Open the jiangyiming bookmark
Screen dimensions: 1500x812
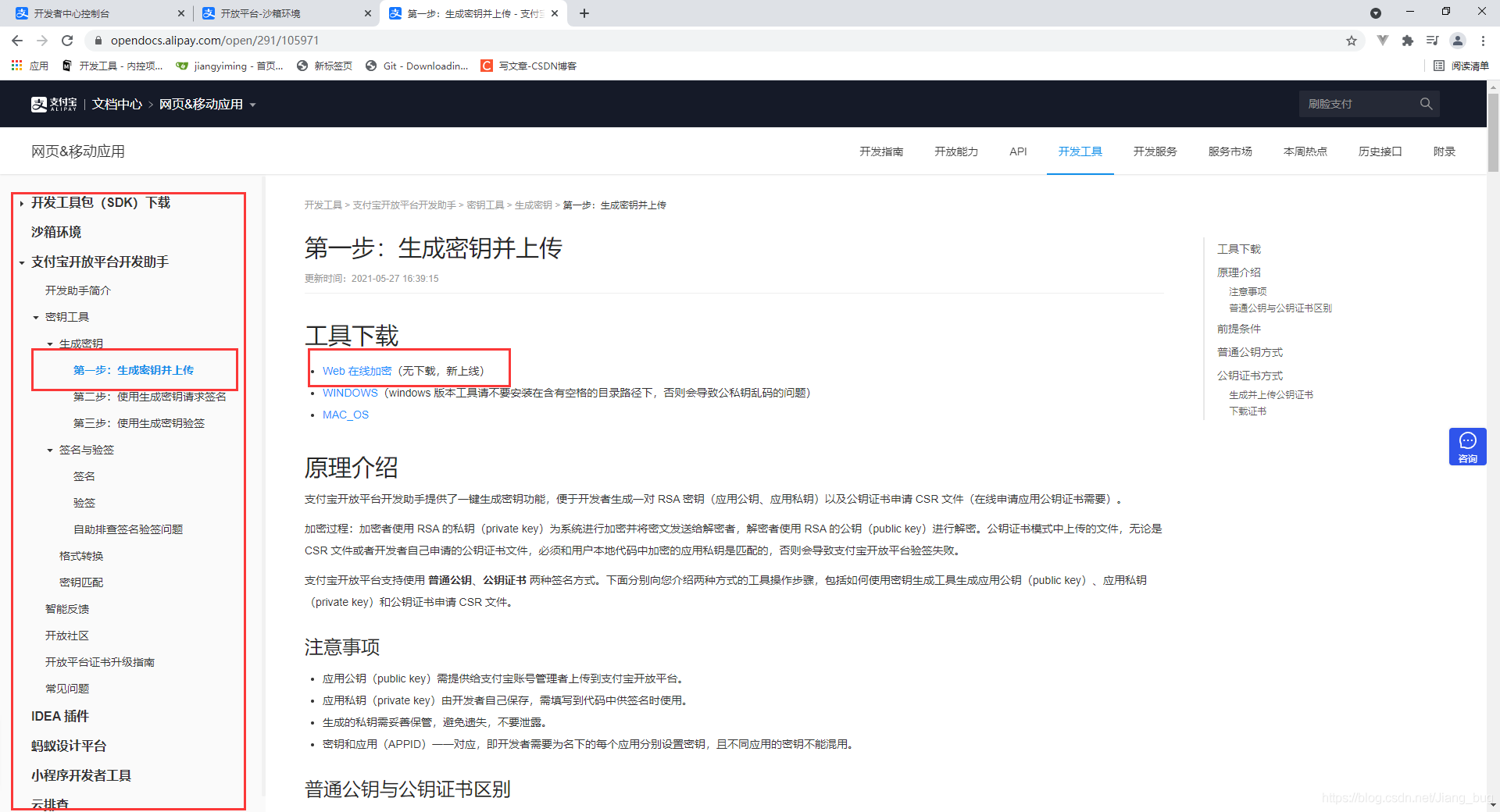pyautogui.click(x=230, y=66)
